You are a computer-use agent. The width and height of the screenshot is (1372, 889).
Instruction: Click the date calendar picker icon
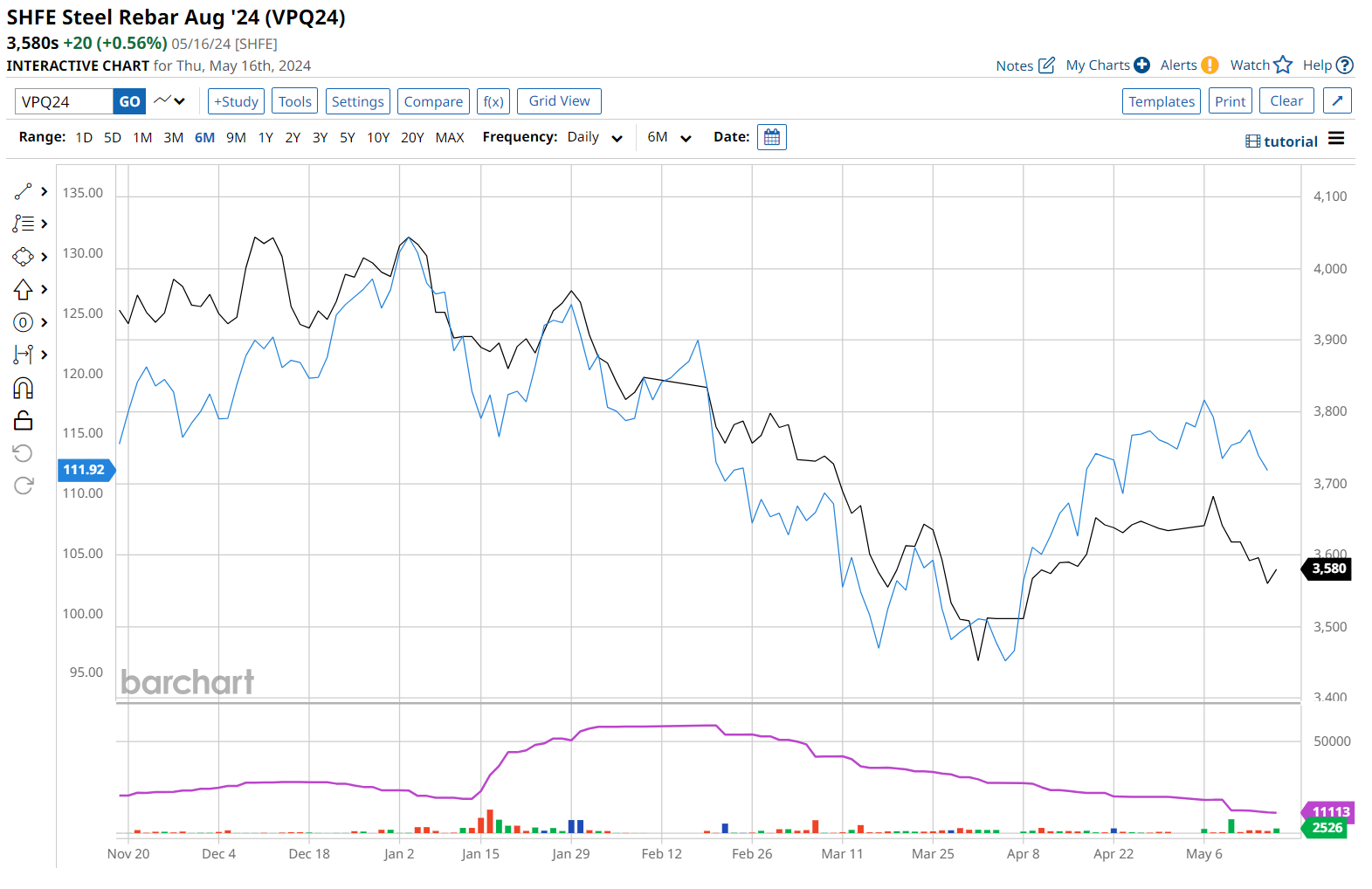(x=771, y=137)
